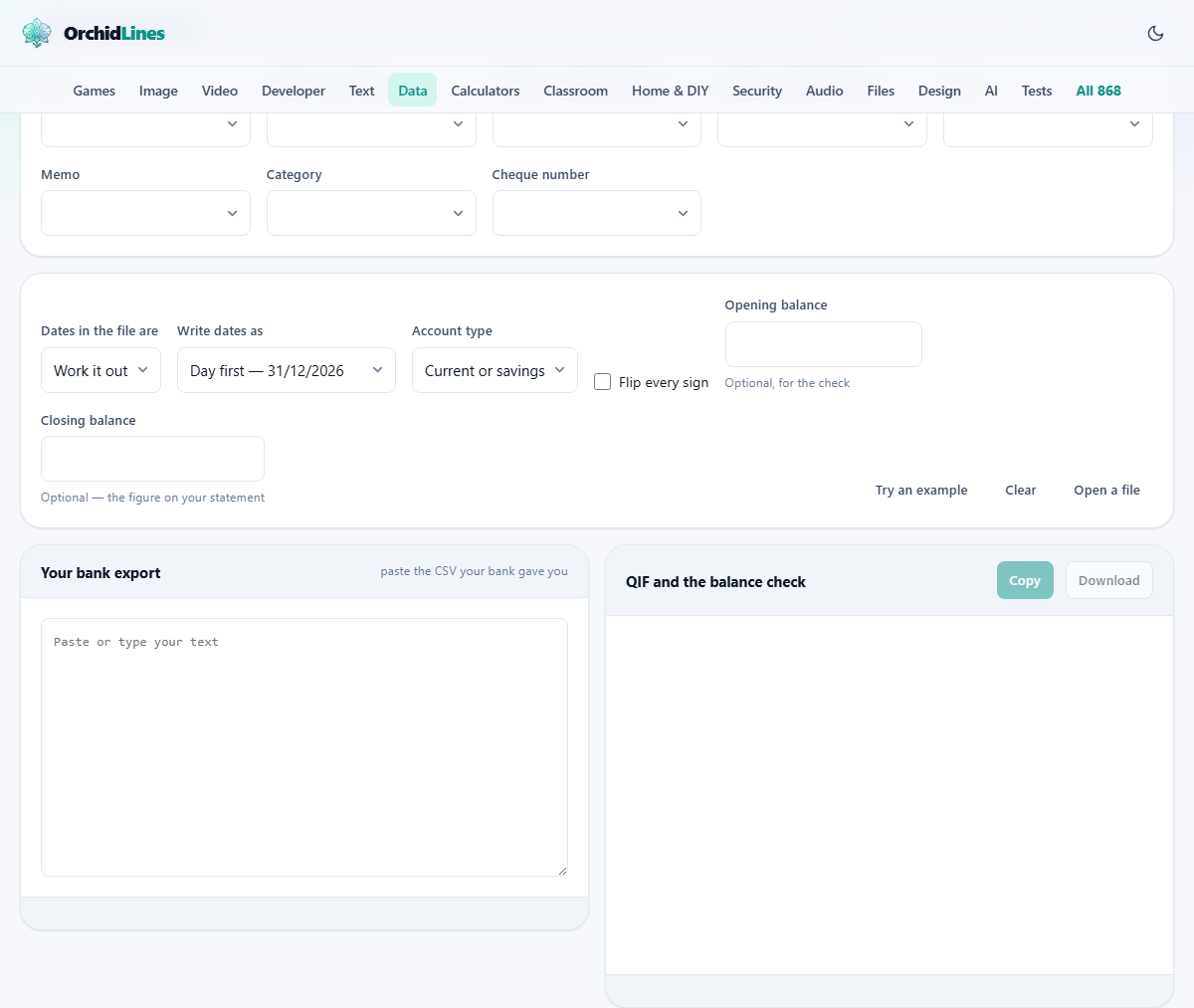Image resolution: width=1194 pixels, height=1008 pixels.
Task: Open the Classroom category tab
Action: click(575, 91)
